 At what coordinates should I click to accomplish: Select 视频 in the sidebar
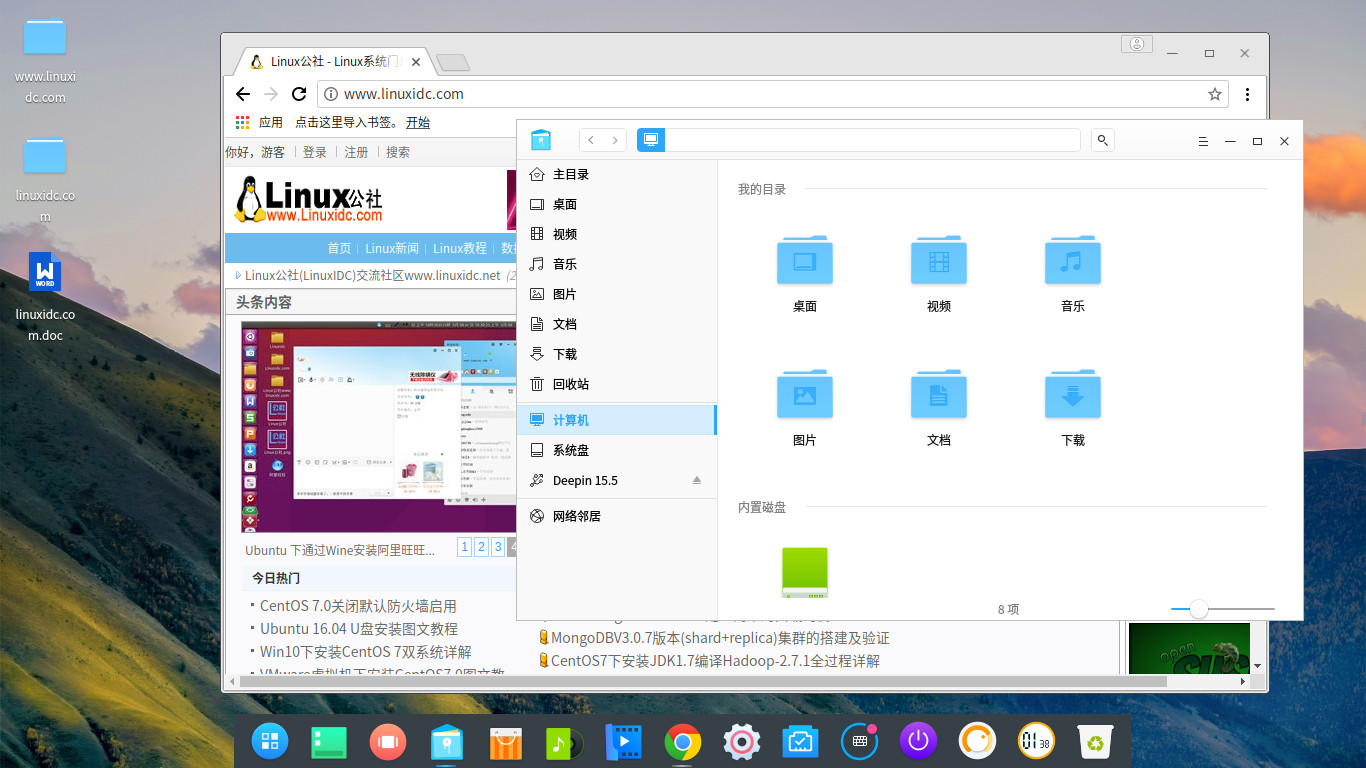pyautogui.click(x=617, y=234)
